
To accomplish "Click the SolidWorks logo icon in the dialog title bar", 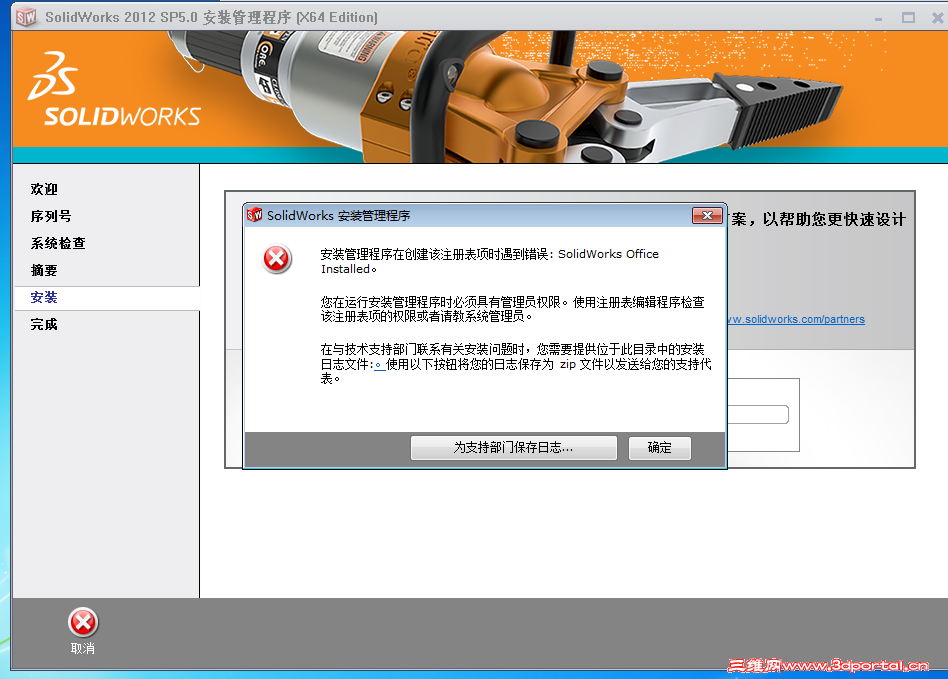I will tap(255, 215).
